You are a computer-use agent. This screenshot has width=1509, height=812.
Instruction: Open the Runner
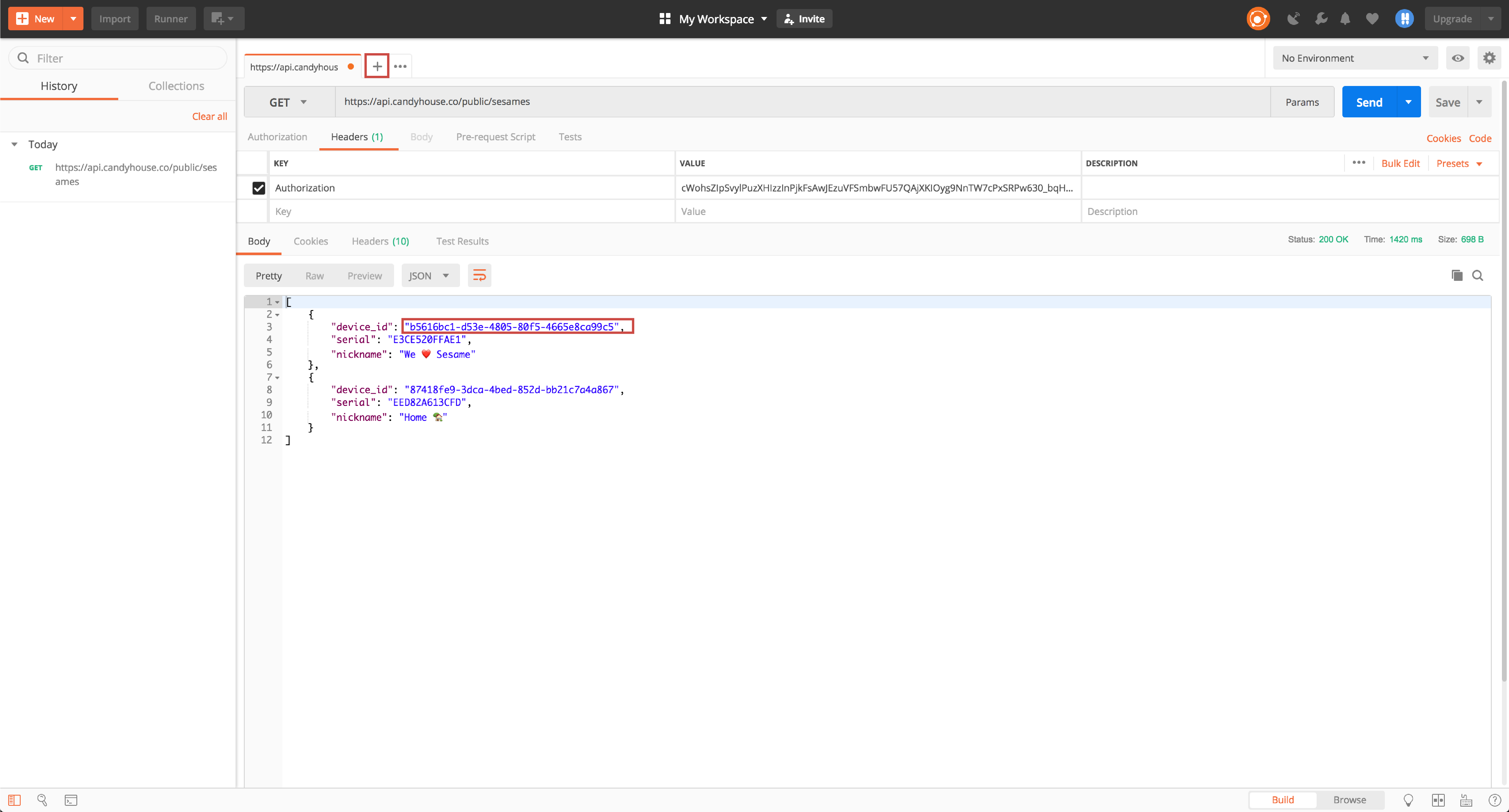click(171, 19)
